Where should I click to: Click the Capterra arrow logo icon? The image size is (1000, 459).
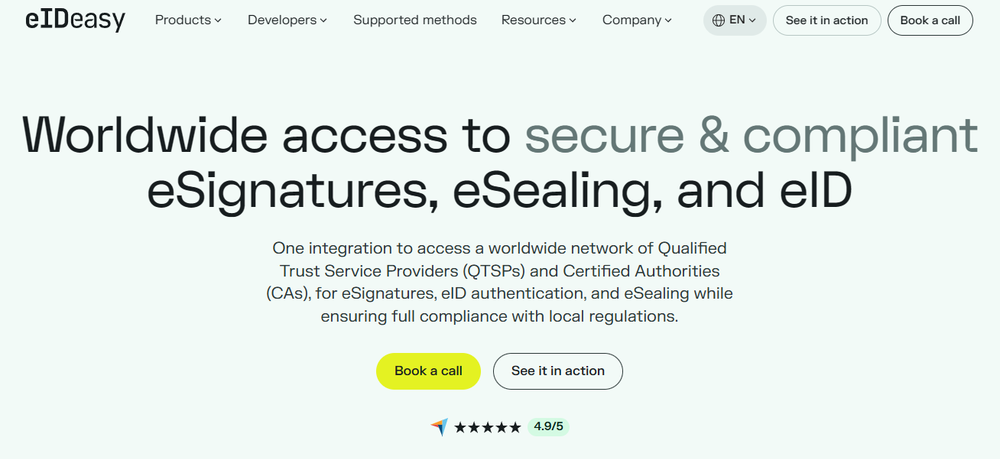pos(439,426)
